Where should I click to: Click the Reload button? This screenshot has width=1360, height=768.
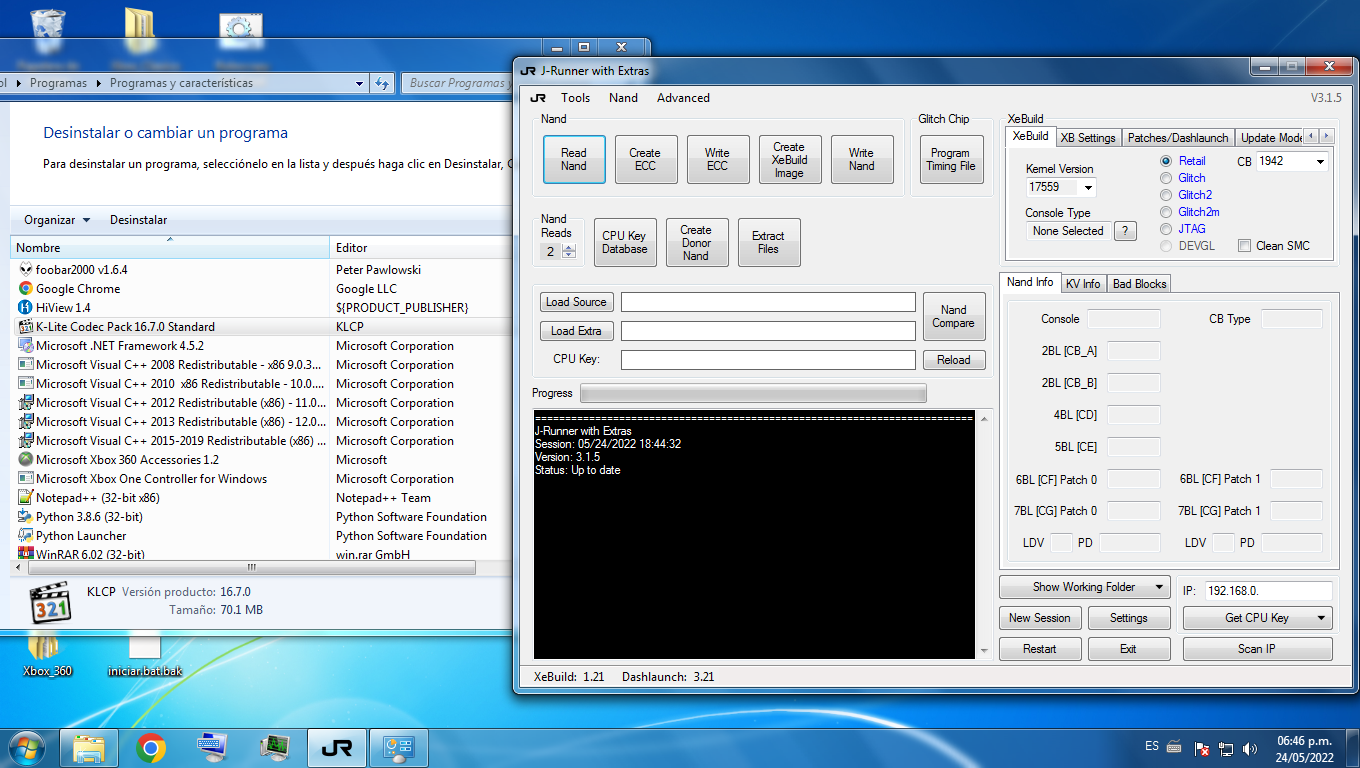(954, 360)
